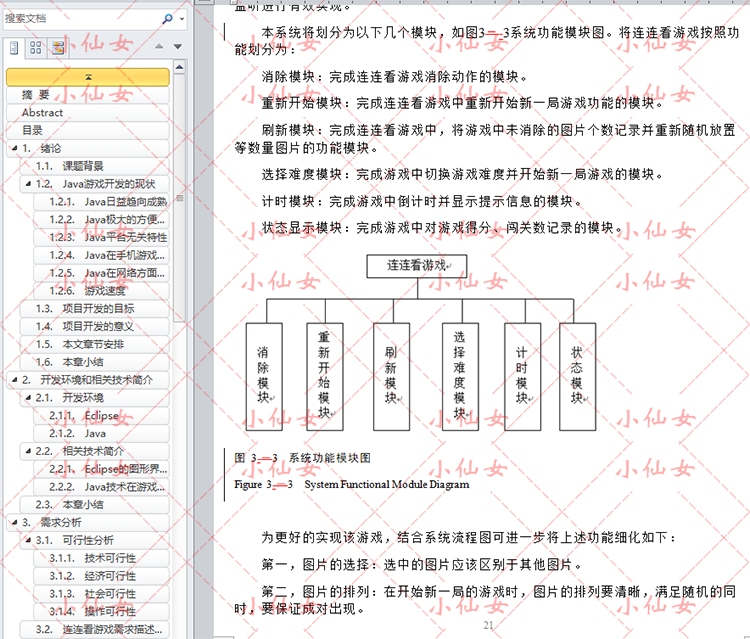Click the 刷新模块 diagram box
Viewport: 750px width, 639px height.
391,377
